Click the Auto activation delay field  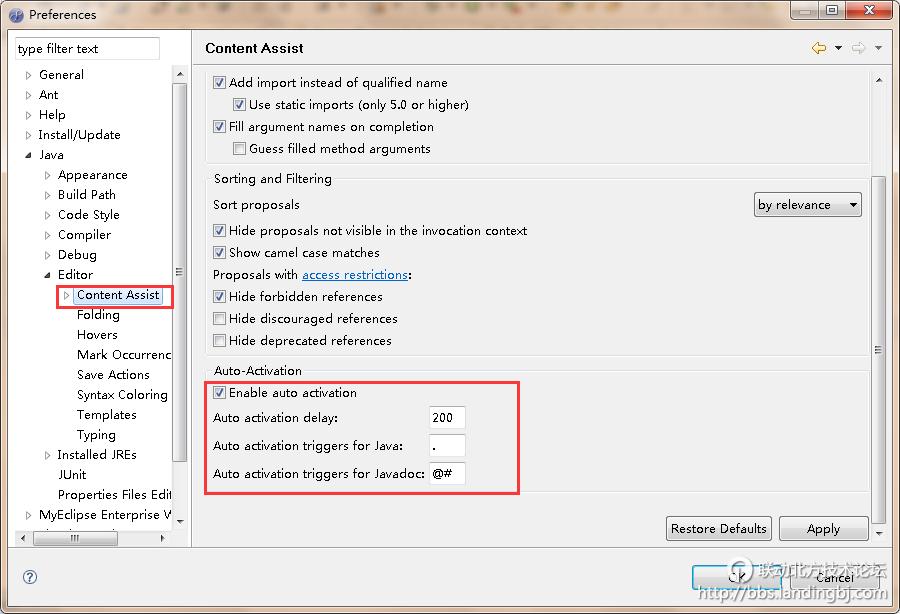pyautogui.click(x=447, y=418)
